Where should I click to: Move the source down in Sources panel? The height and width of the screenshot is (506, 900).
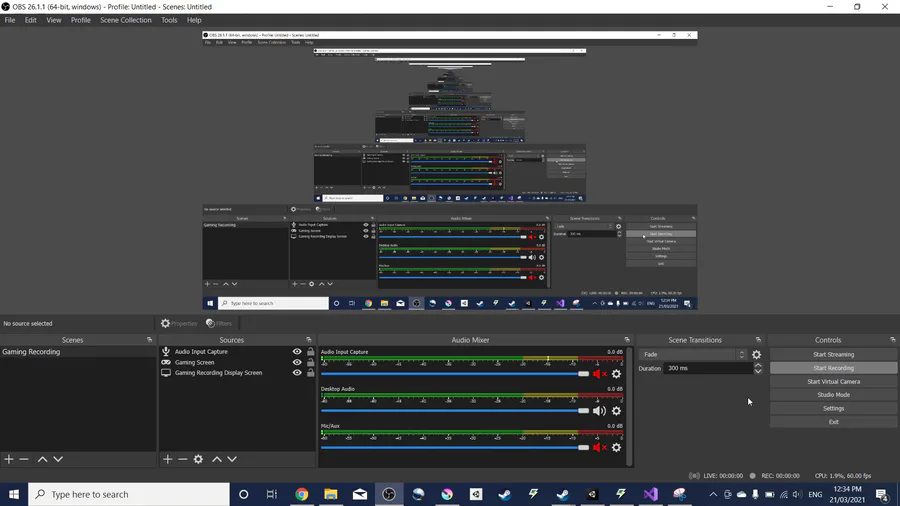click(x=232, y=459)
